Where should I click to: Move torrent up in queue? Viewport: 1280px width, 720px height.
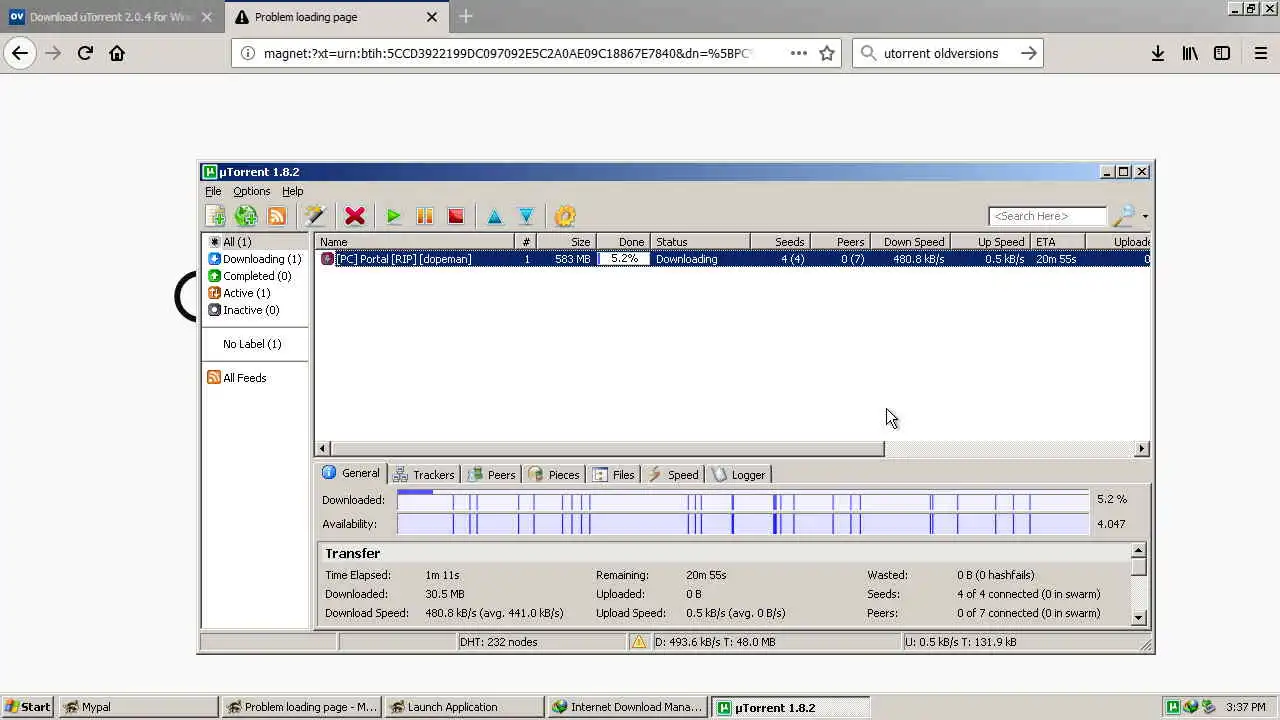click(494, 216)
